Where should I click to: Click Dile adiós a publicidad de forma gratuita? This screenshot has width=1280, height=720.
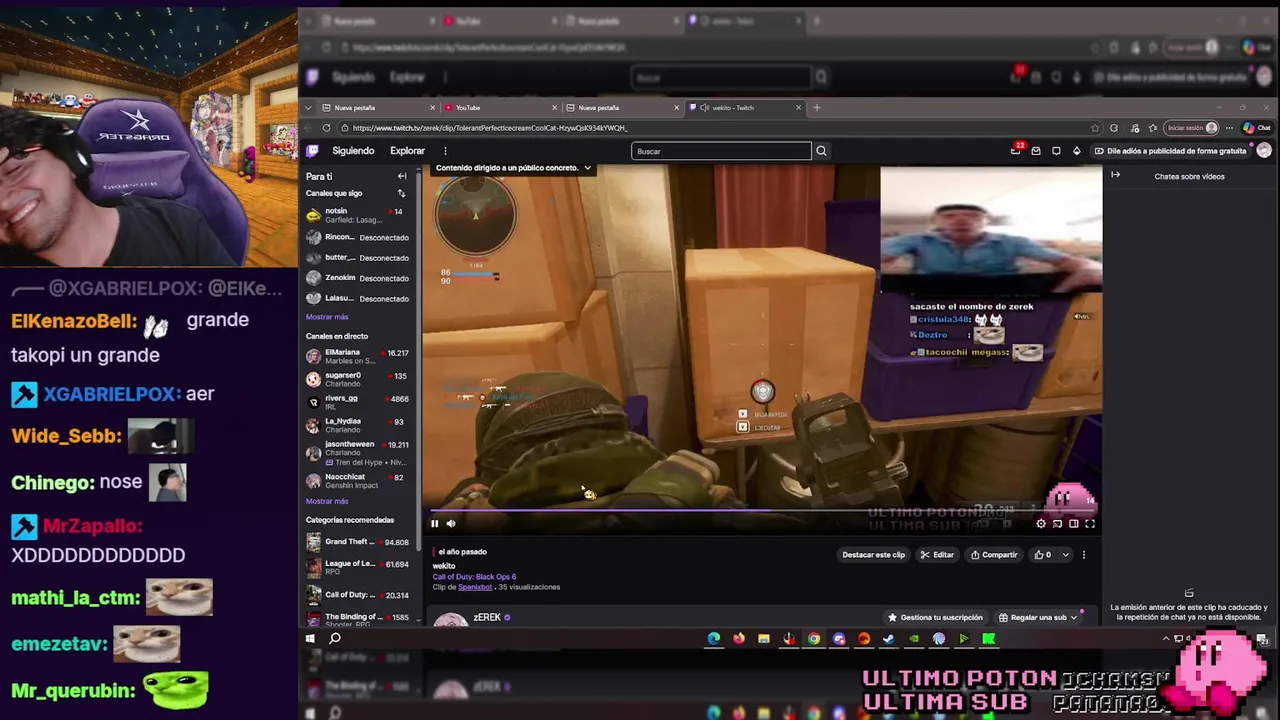1170,151
